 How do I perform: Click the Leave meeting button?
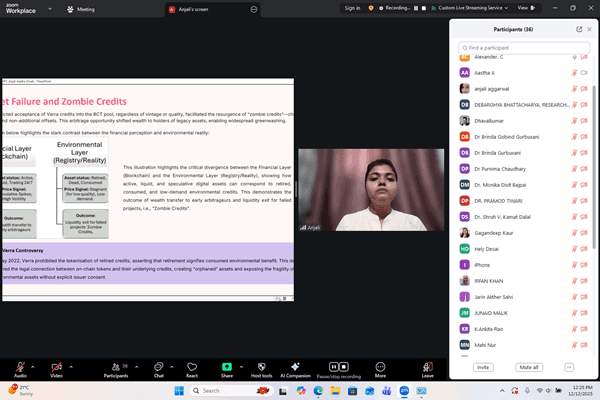[428, 369]
